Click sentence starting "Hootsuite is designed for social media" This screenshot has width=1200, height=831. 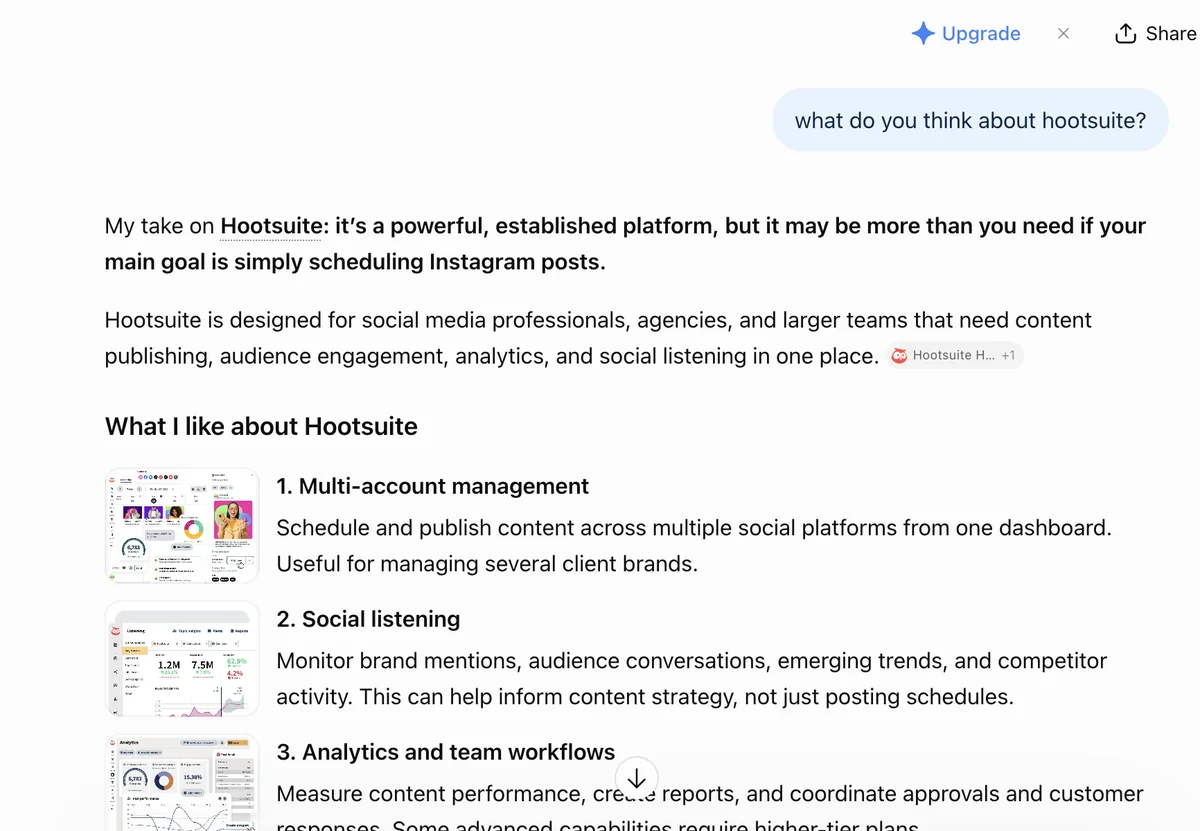pos(598,338)
